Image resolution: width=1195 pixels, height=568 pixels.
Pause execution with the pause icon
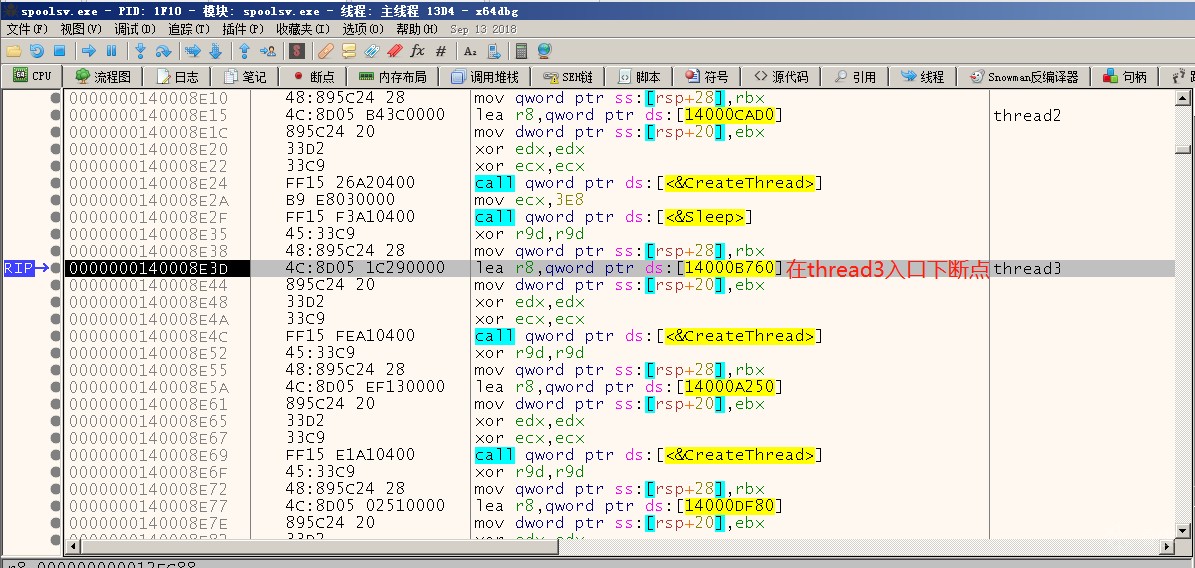(111, 51)
